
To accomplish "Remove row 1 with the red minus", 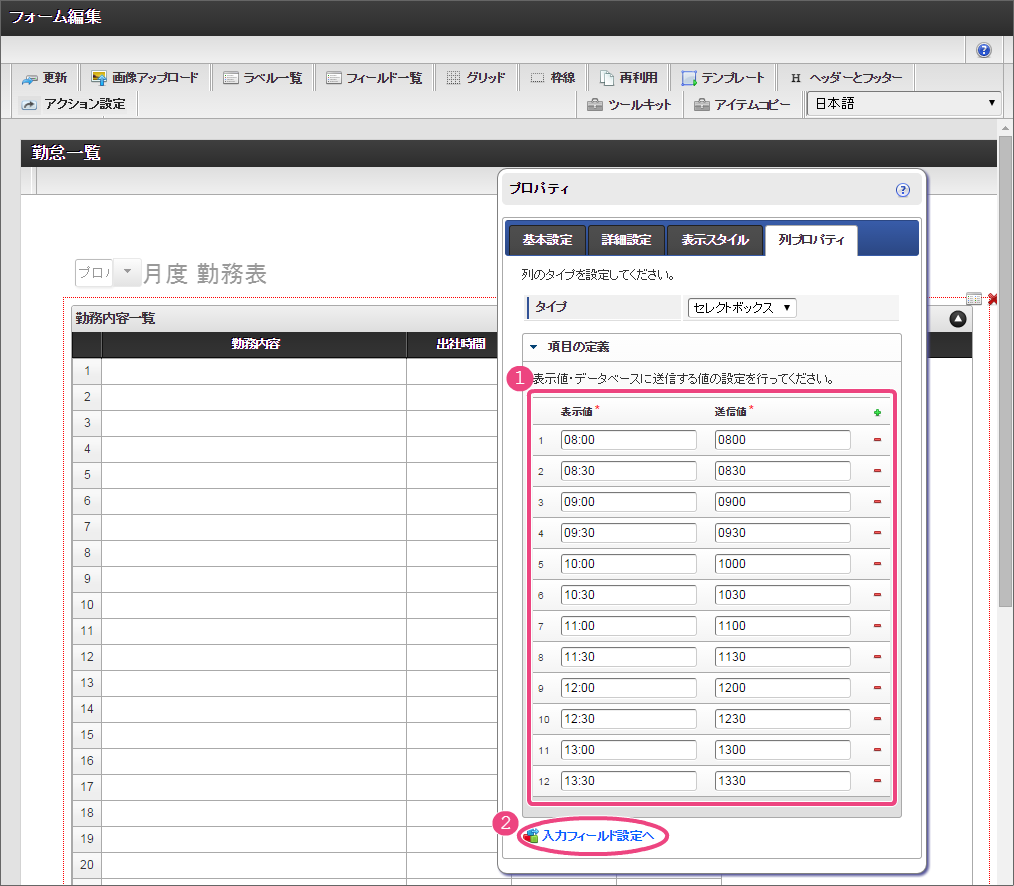I will (877, 440).
